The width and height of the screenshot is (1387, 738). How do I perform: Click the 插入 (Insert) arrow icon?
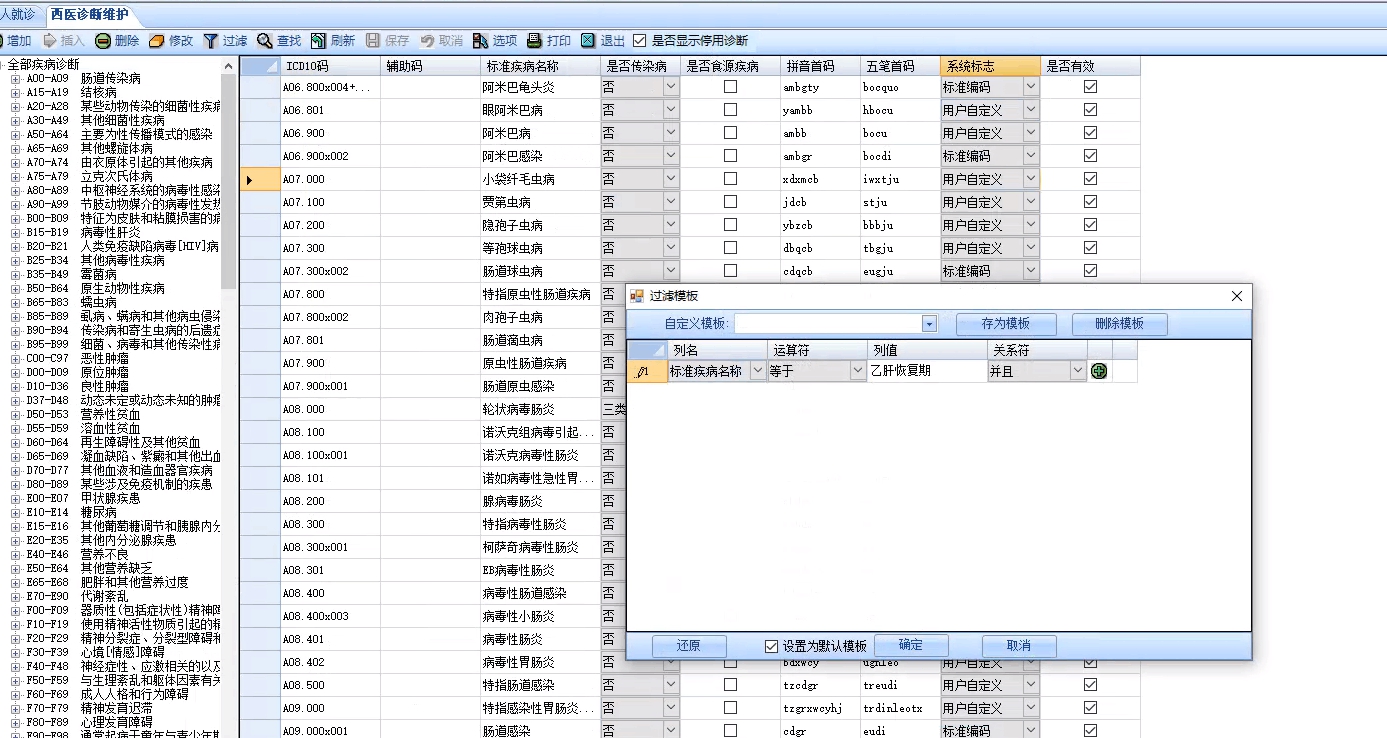(x=49, y=41)
